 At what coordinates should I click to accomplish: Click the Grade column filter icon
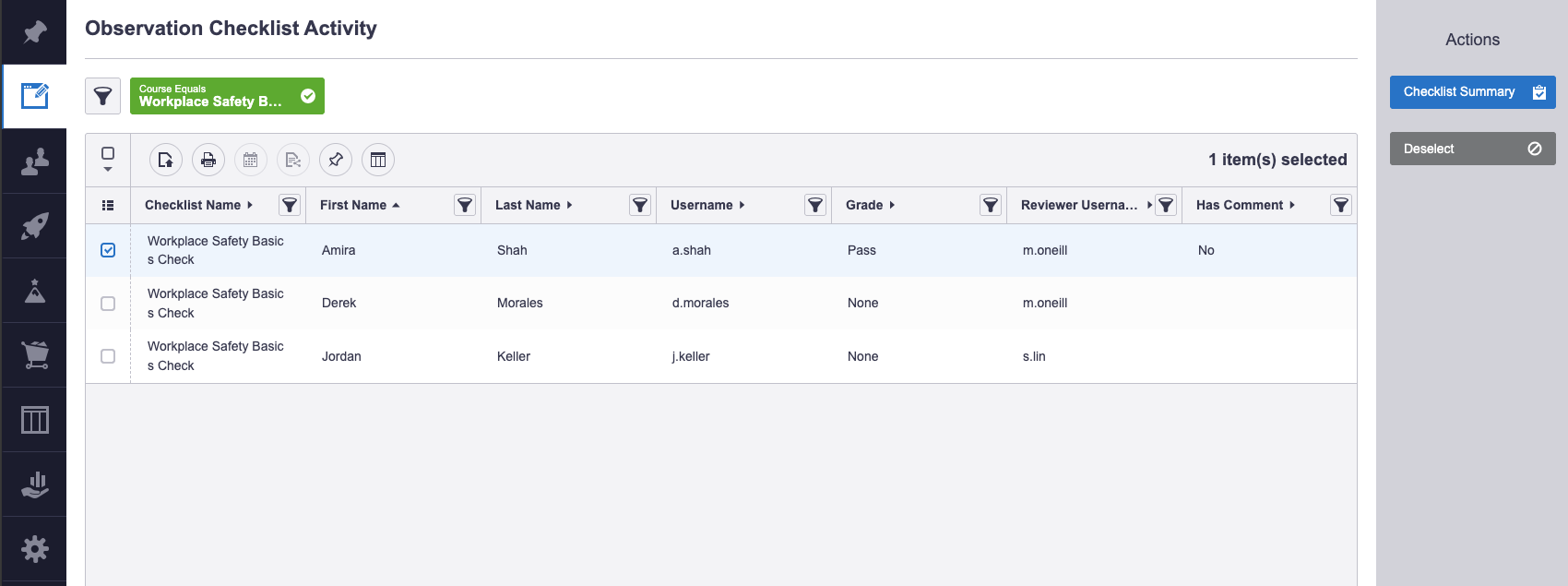(991, 205)
